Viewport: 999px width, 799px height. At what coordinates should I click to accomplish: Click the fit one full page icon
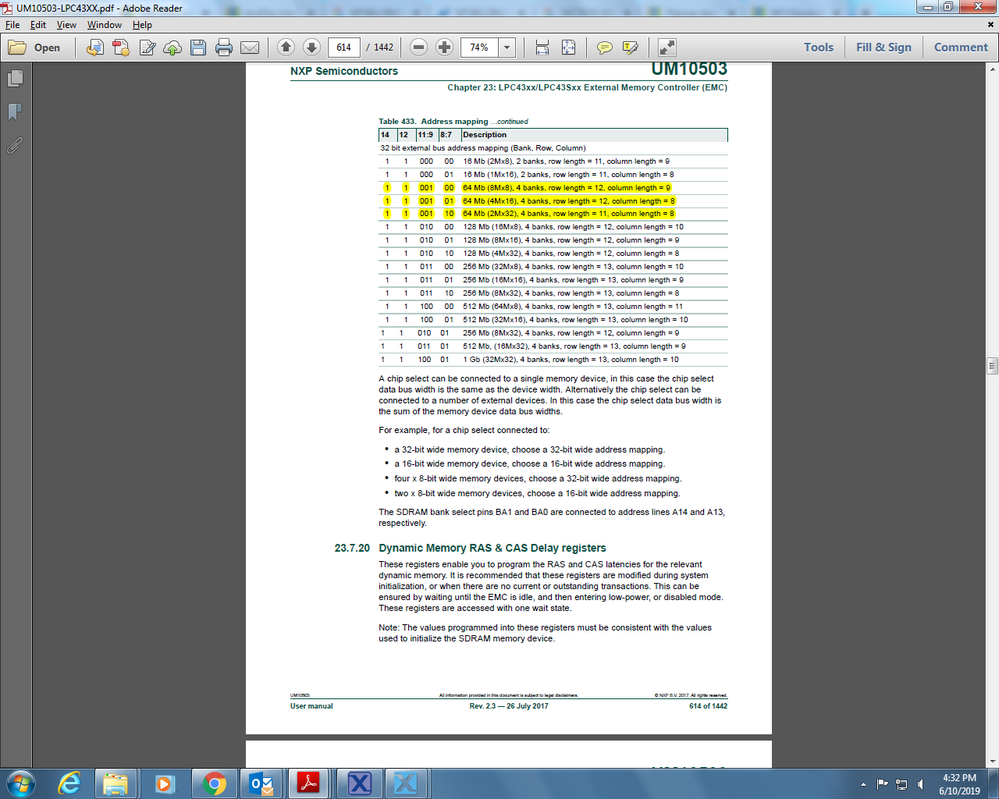(568, 47)
